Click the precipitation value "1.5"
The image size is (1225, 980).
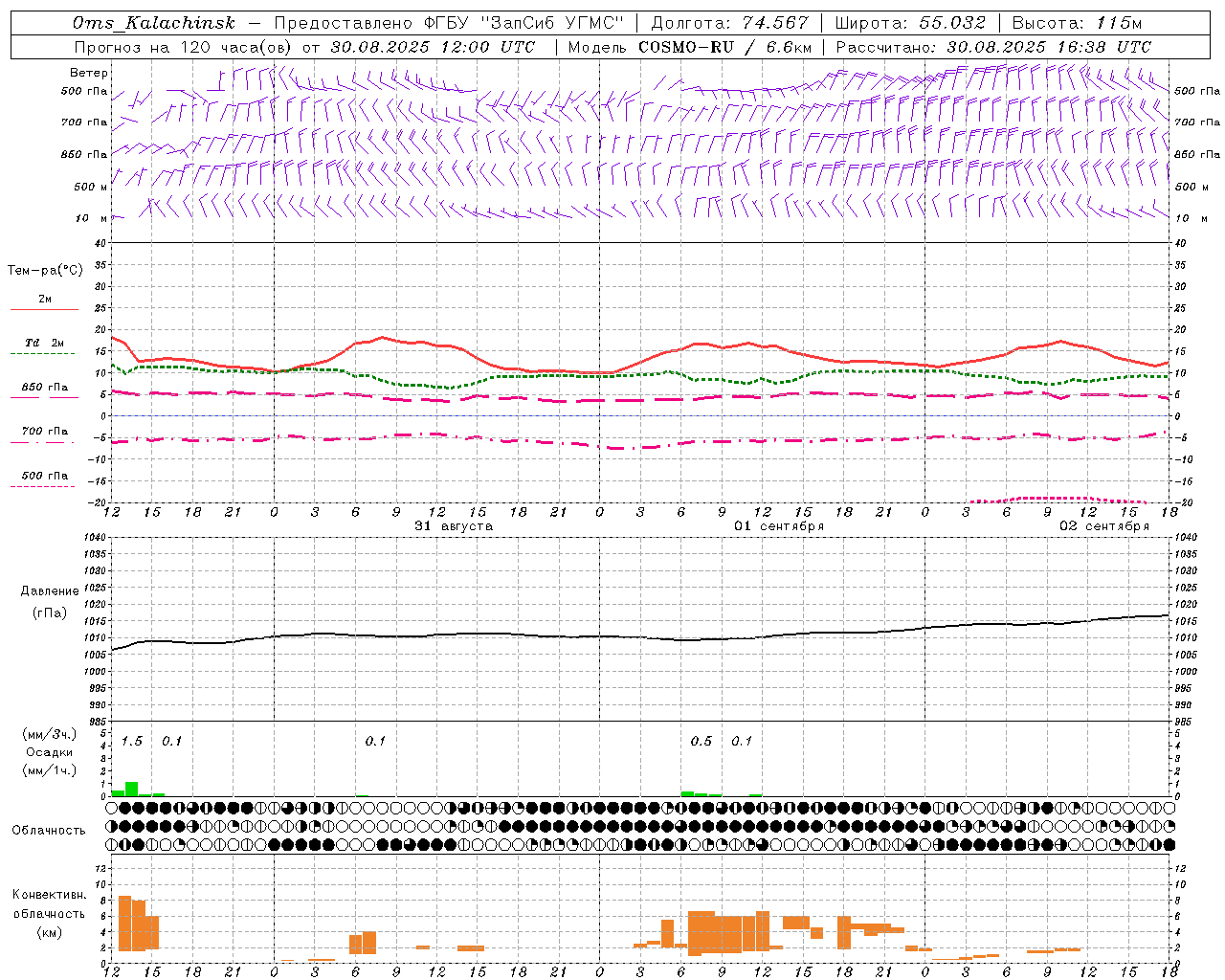132,742
